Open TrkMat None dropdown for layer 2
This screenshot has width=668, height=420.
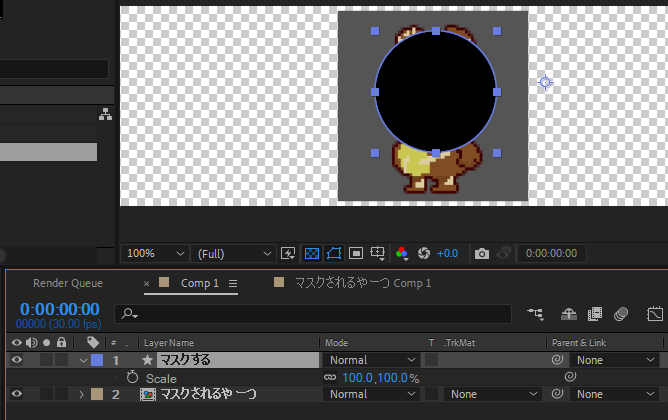[492, 394]
